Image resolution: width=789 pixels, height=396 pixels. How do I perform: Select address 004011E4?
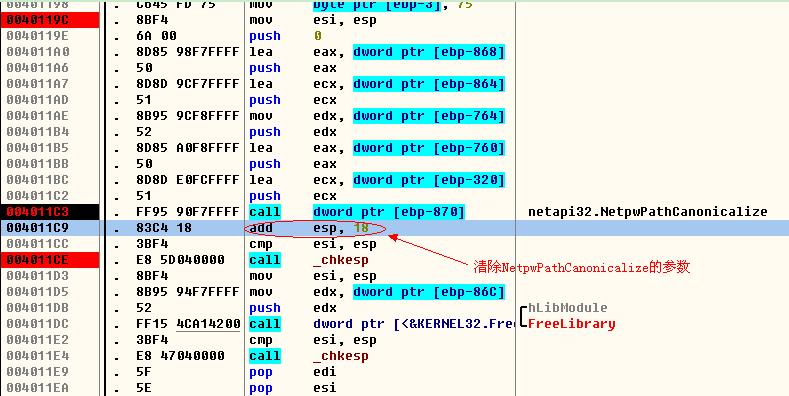point(38,356)
